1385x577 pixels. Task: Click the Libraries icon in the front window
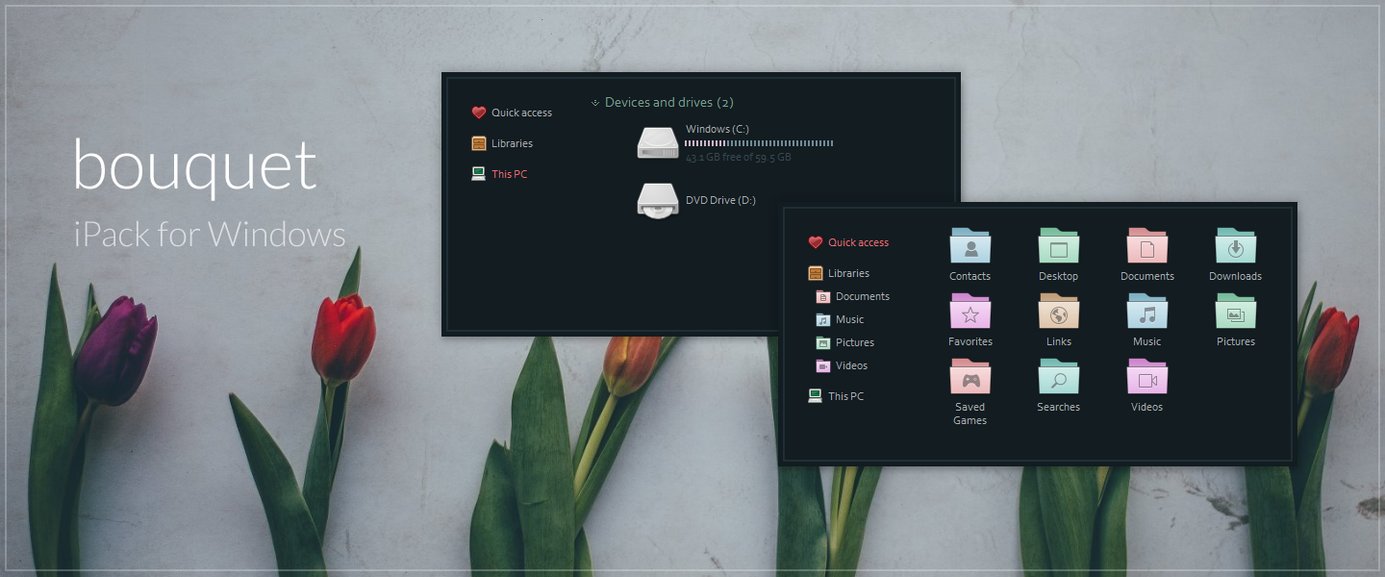coord(815,273)
